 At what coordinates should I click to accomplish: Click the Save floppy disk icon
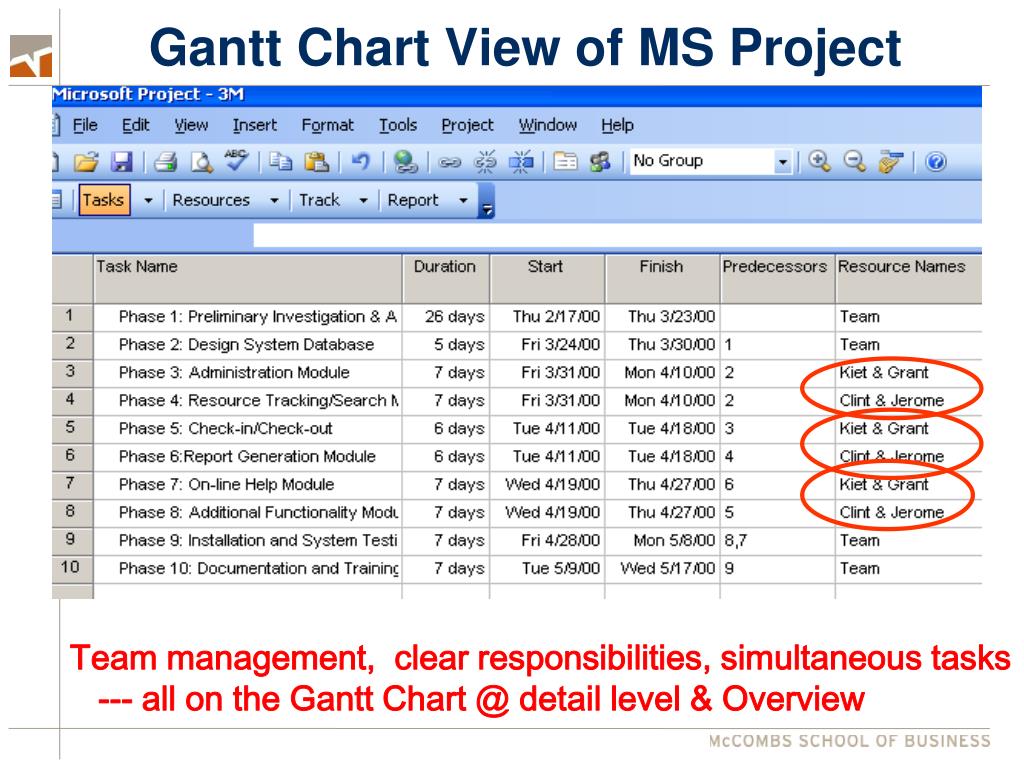tap(121, 161)
